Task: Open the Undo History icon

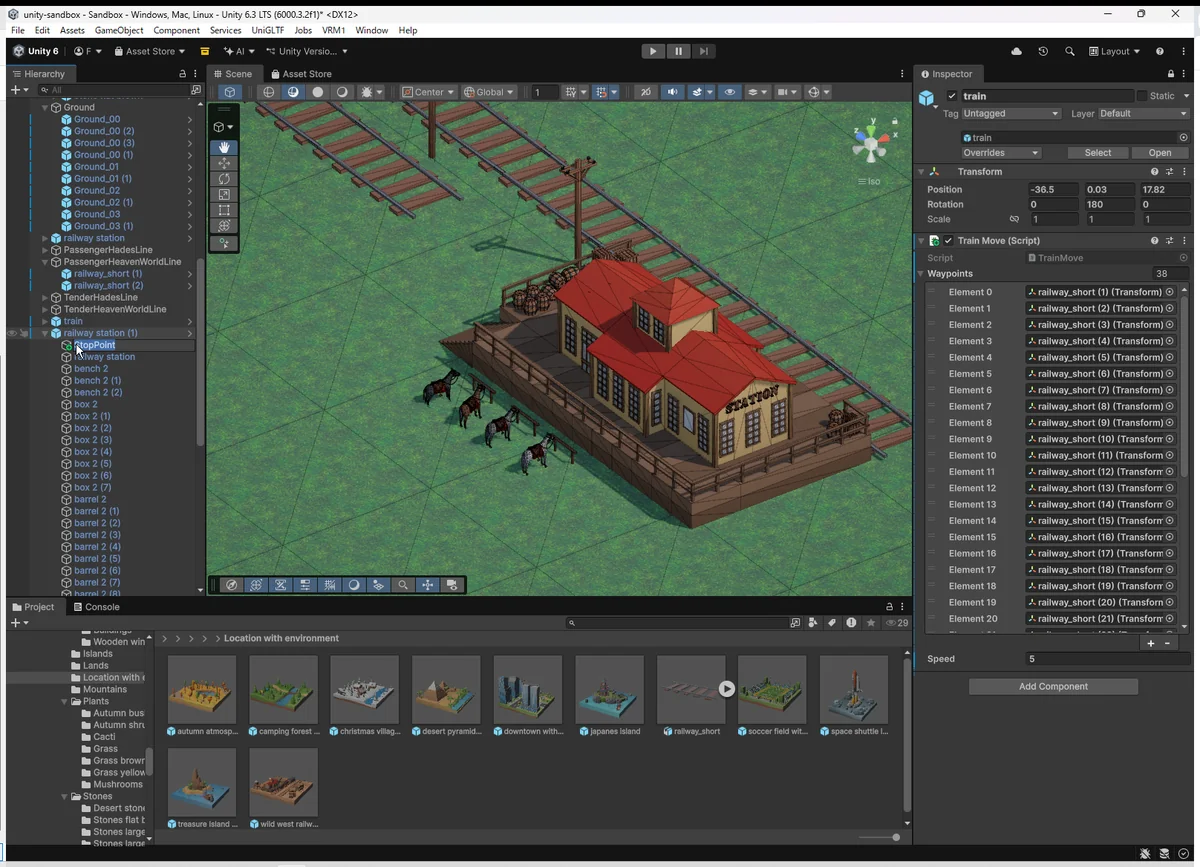Action: pyautogui.click(x=1043, y=51)
